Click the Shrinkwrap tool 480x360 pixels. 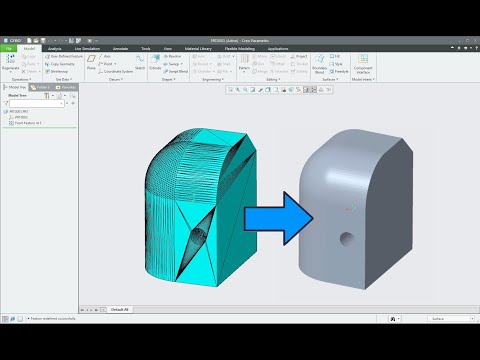pos(56,71)
